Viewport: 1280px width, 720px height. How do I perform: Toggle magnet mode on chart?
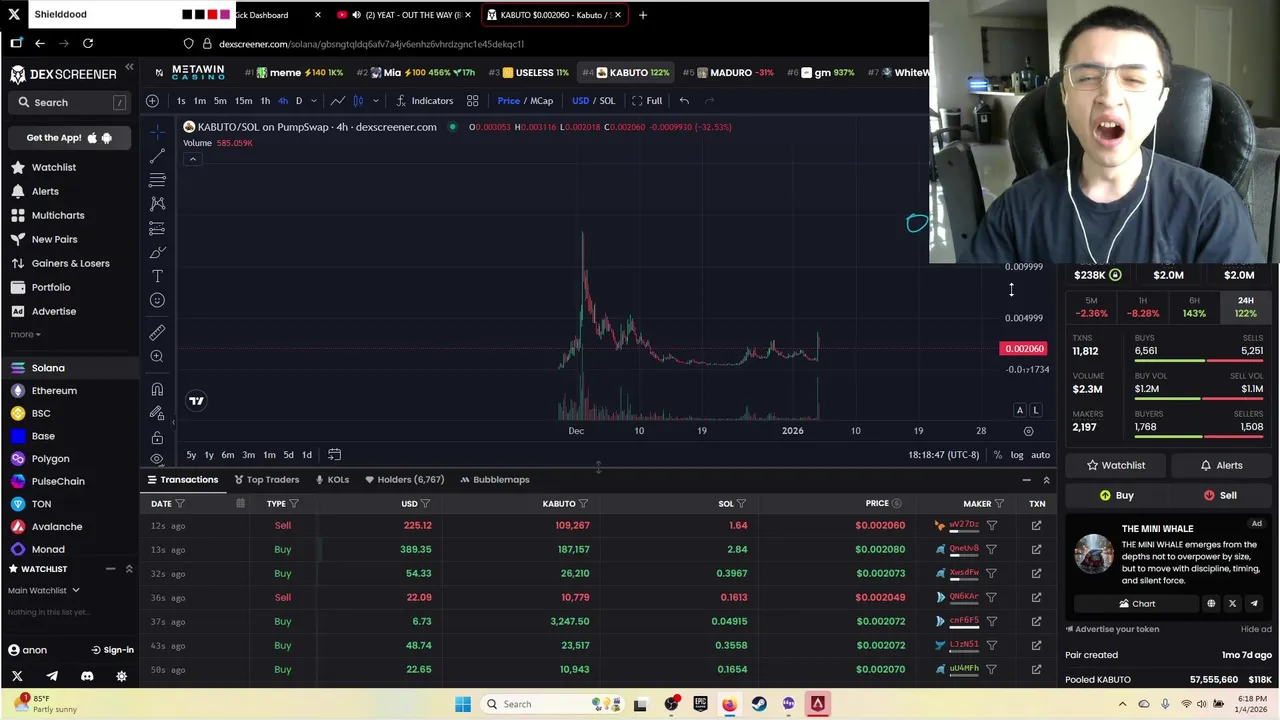157,389
